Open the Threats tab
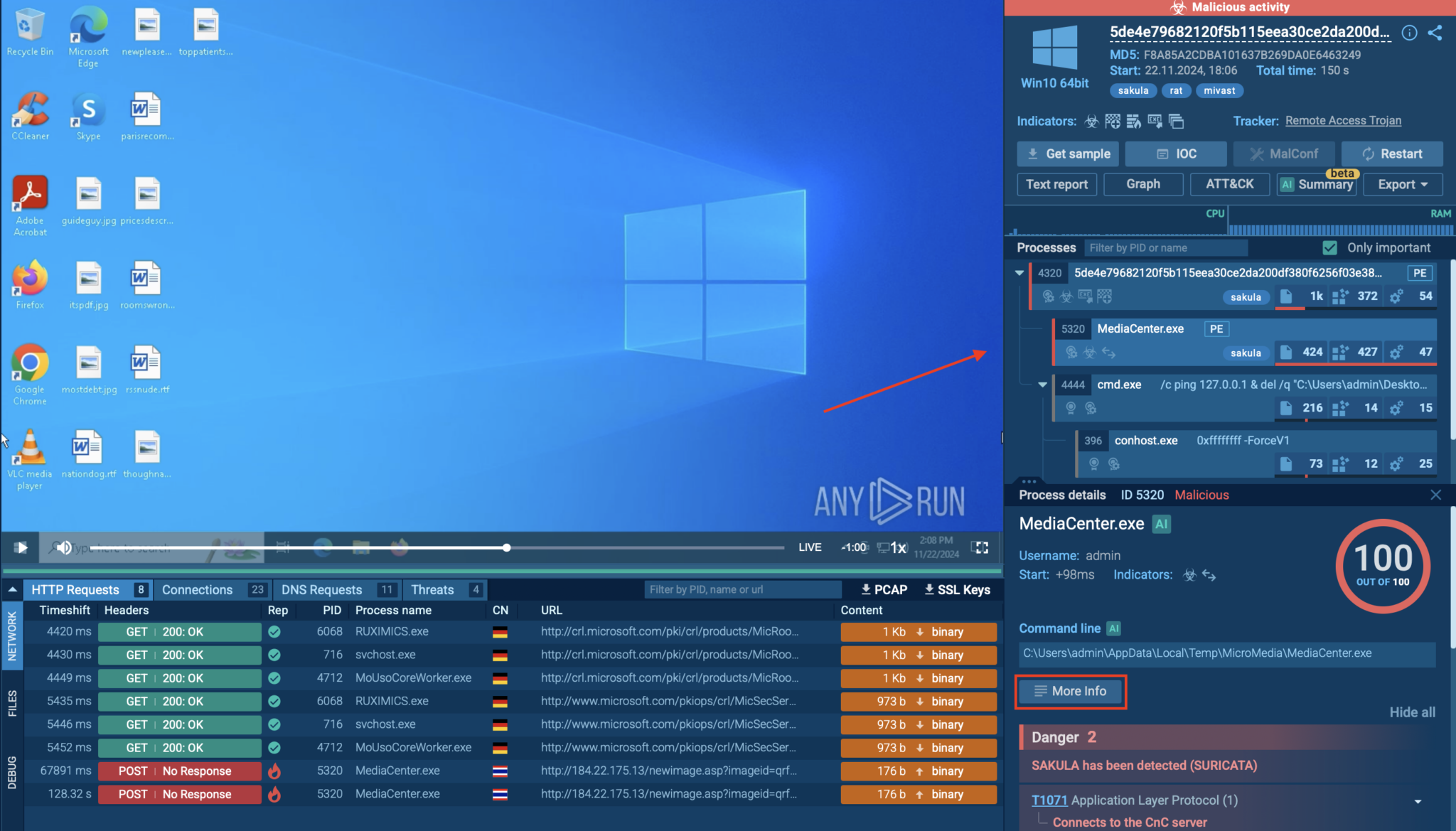Screen dimensions: 1456x831 click(x=432, y=589)
